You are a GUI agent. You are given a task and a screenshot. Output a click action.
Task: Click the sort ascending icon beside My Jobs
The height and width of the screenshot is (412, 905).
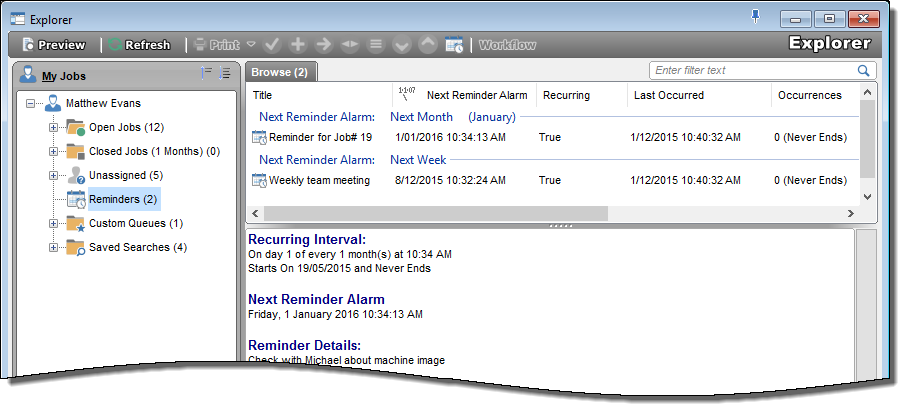pyautogui.click(x=206, y=73)
